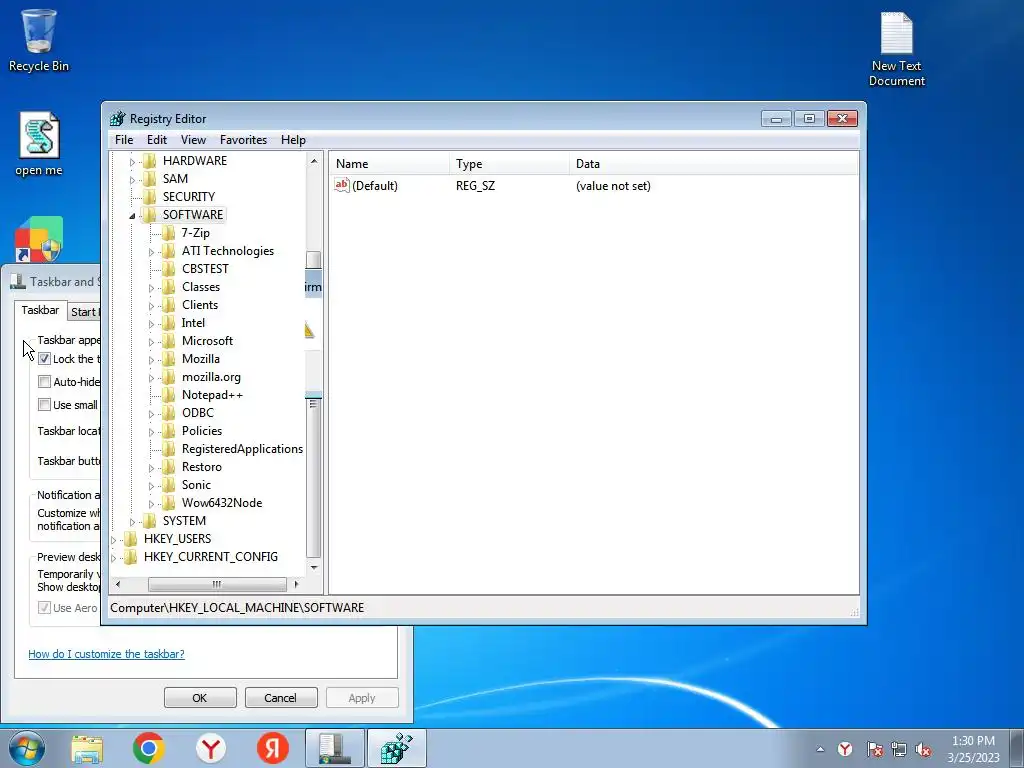
Task: Click the shielded colorful shortcut desktop icon
Action: (x=39, y=240)
